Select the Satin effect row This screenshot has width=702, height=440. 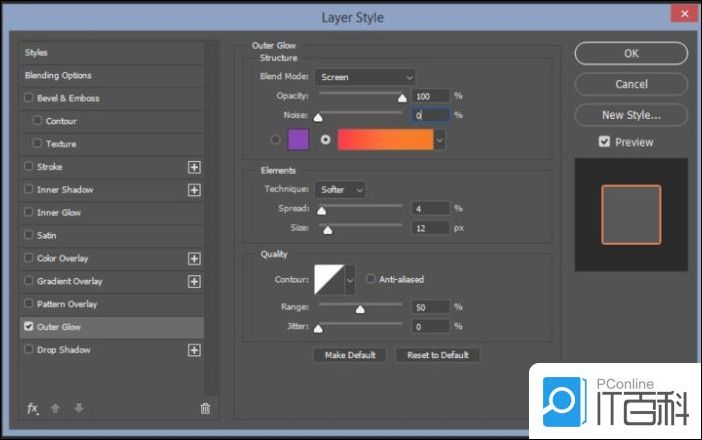pyautogui.click(x=111, y=235)
